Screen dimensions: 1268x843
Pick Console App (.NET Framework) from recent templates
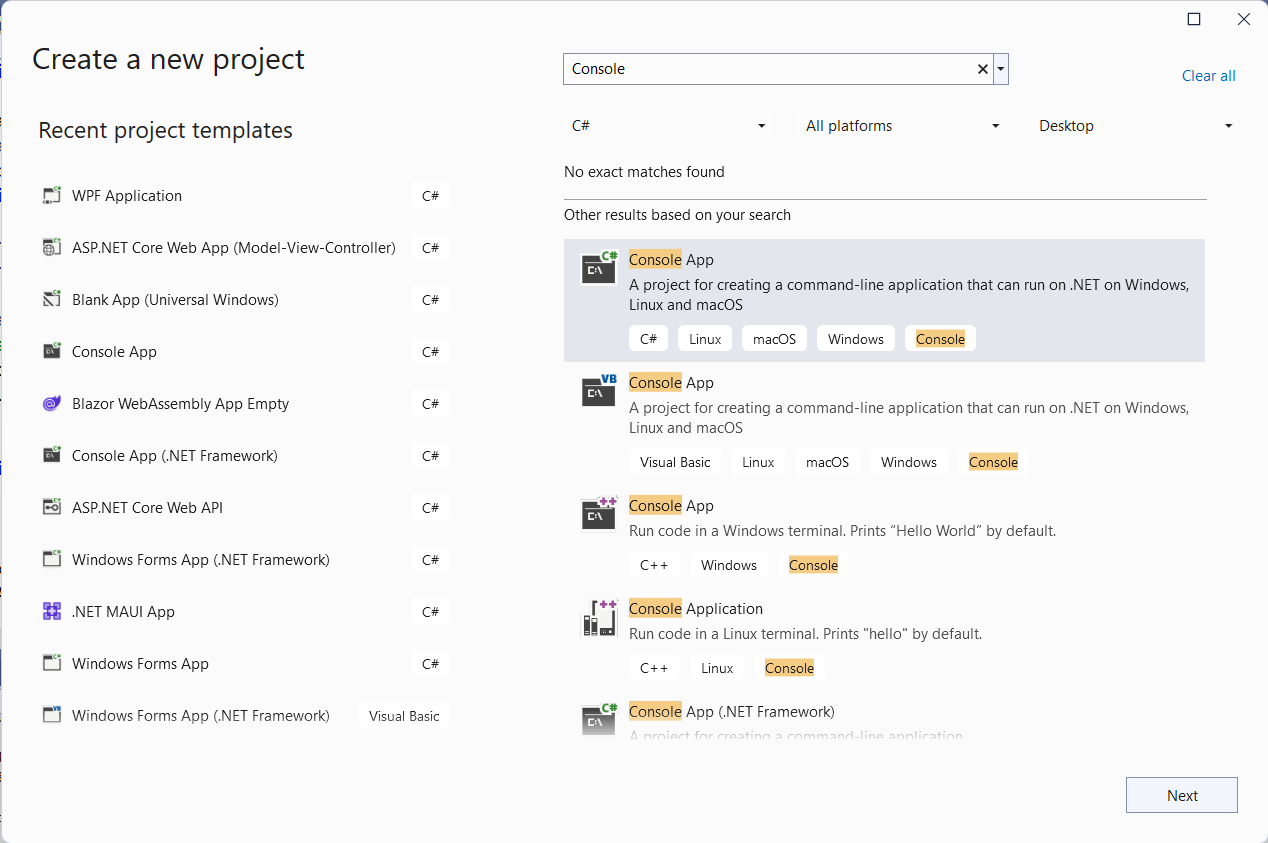click(x=175, y=456)
